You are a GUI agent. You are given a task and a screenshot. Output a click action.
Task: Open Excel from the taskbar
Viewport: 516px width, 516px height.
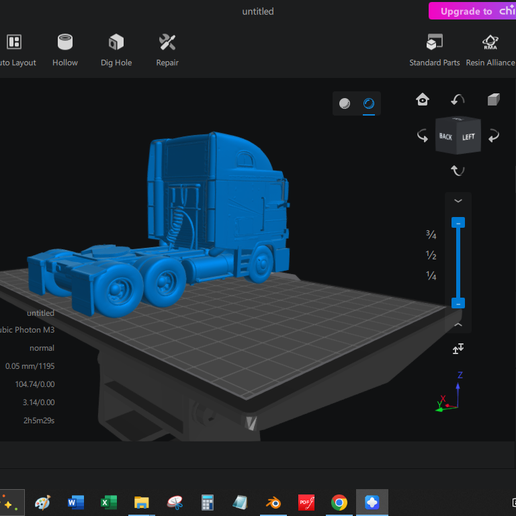[x=109, y=502]
